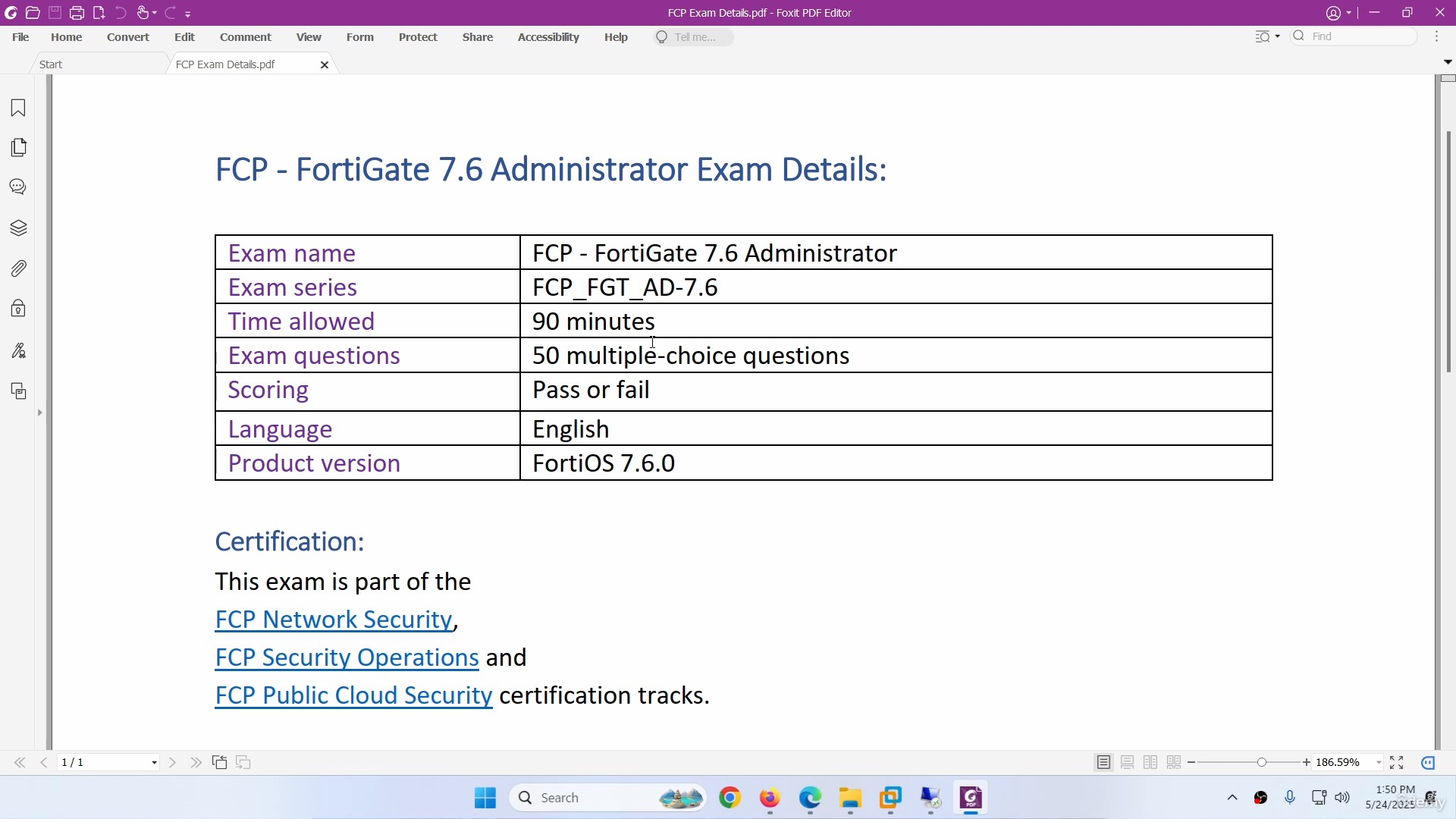Go to next page
This screenshot has width=1456, height=819.
pyautogui.click(x=172, y=763)
